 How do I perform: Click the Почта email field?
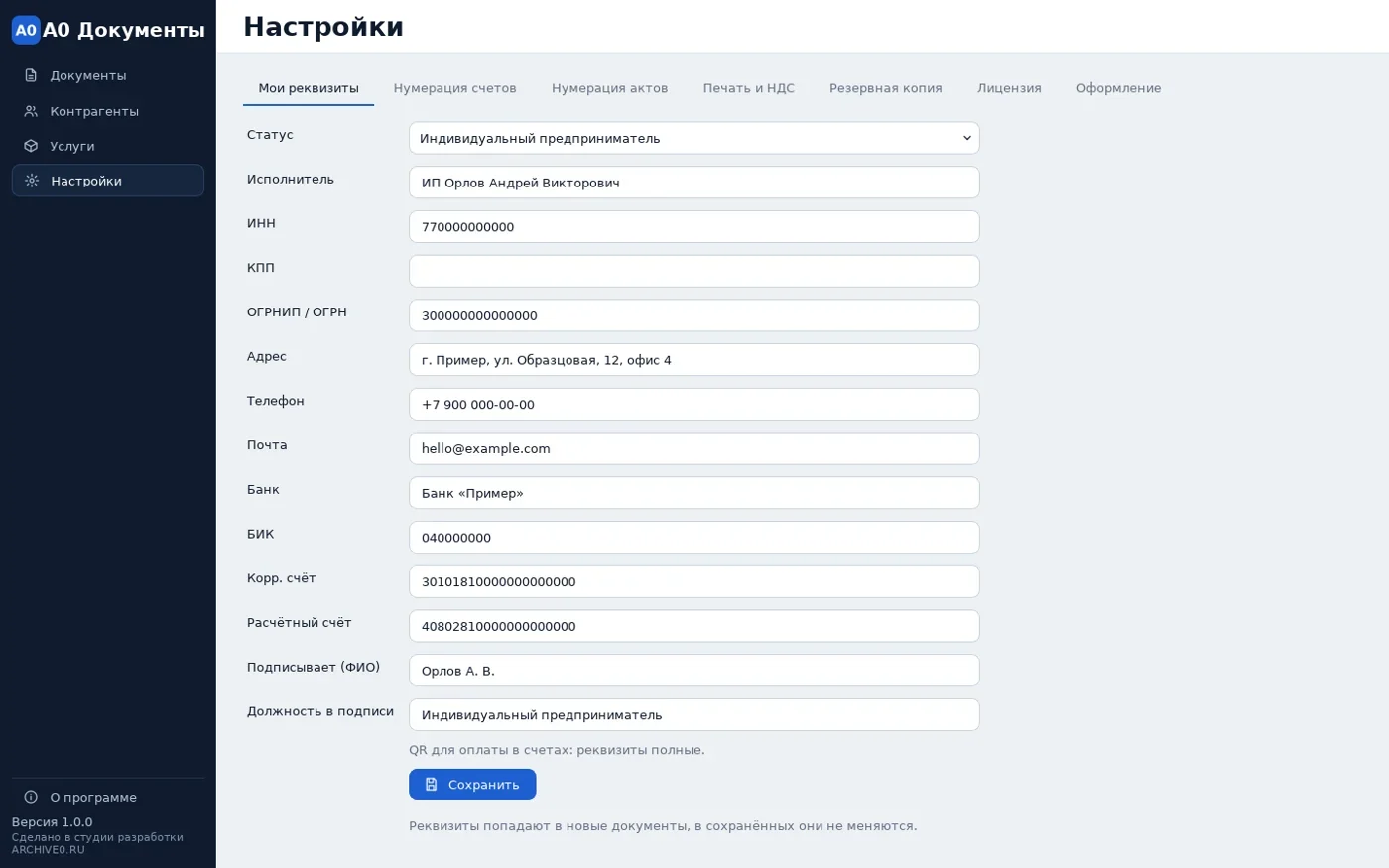(694, 448)
